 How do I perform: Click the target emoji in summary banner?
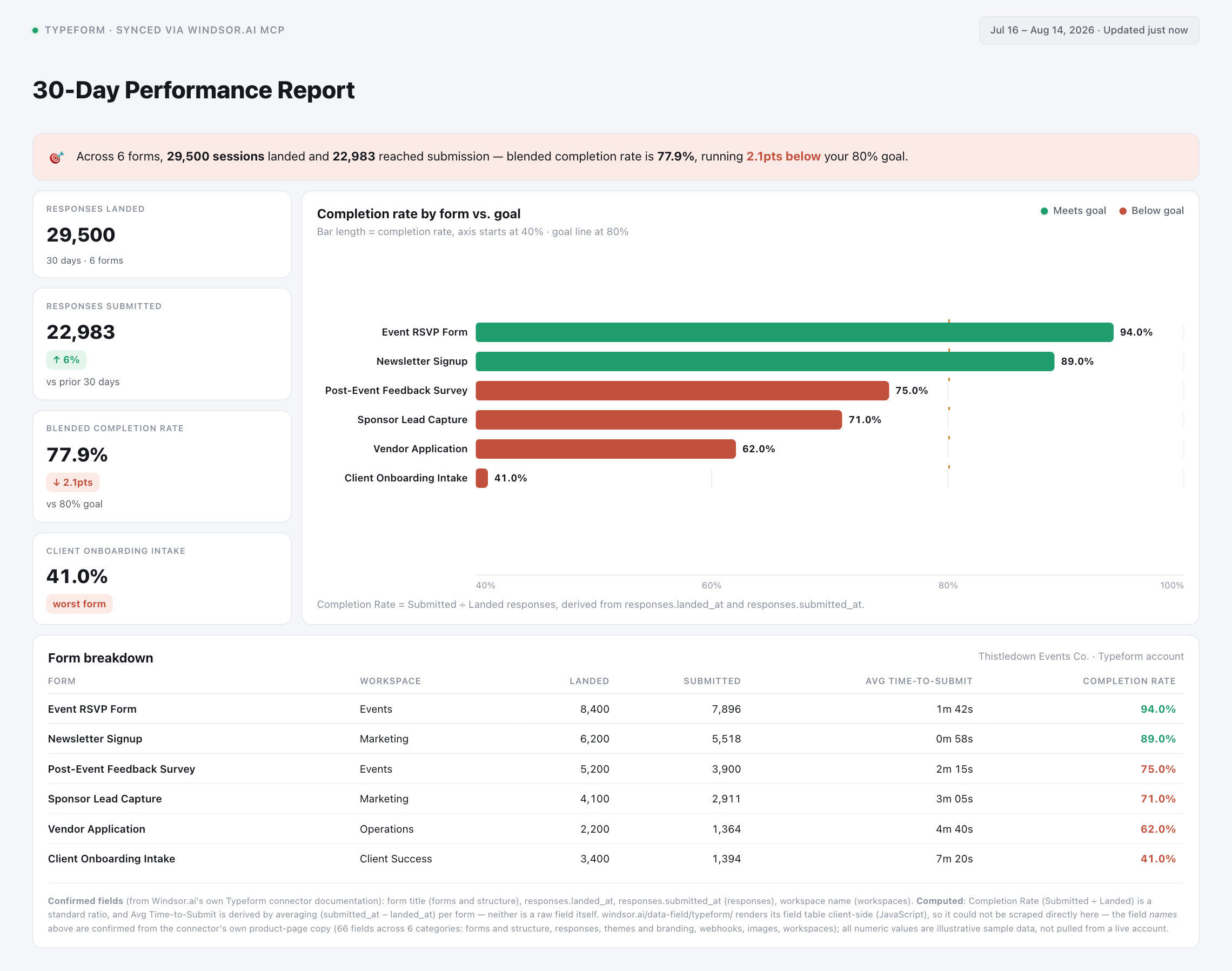[56, 157]
